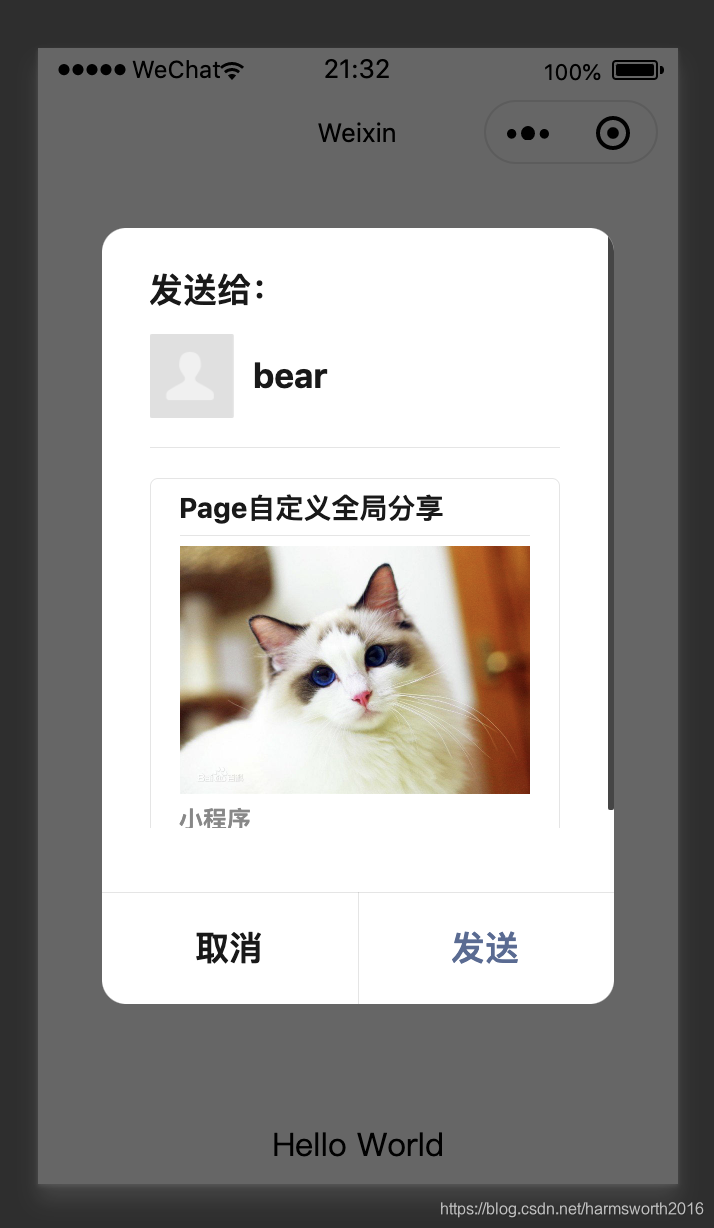
Task: Confirm sharing with the 发送 button
Action: (486, 948)
